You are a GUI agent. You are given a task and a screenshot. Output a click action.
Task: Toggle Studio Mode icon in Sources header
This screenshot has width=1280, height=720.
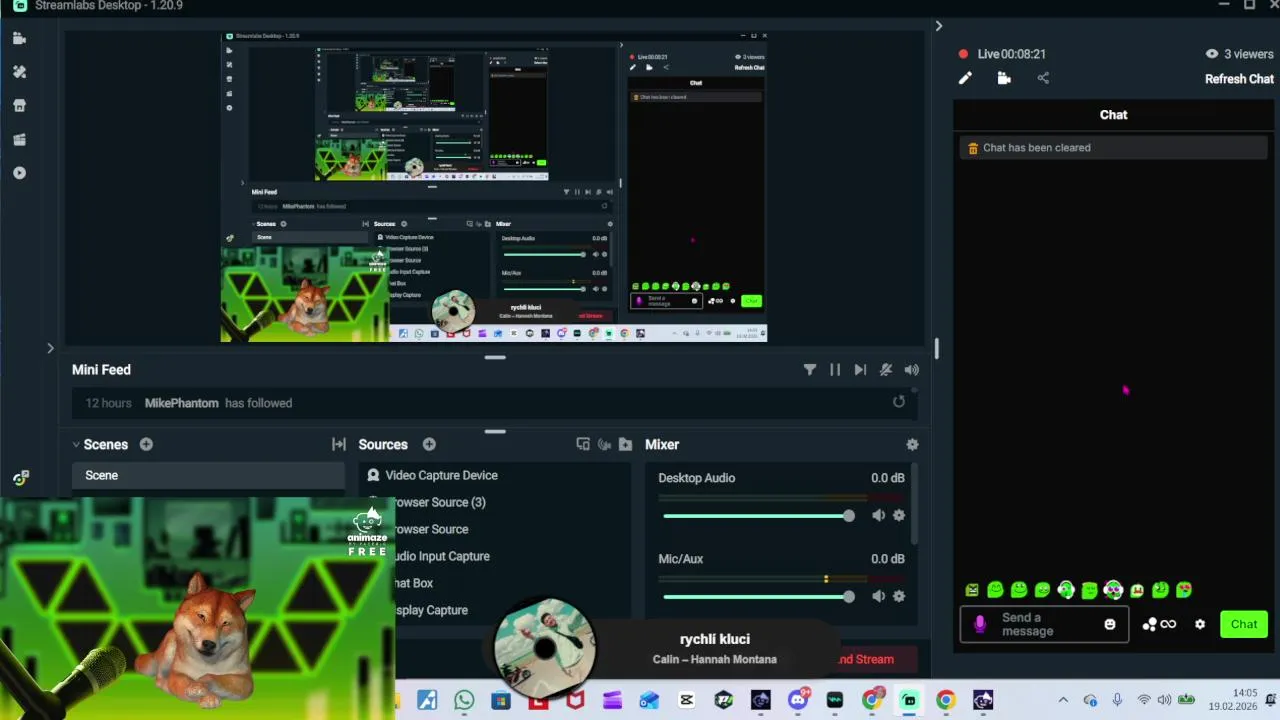point(583,444)
